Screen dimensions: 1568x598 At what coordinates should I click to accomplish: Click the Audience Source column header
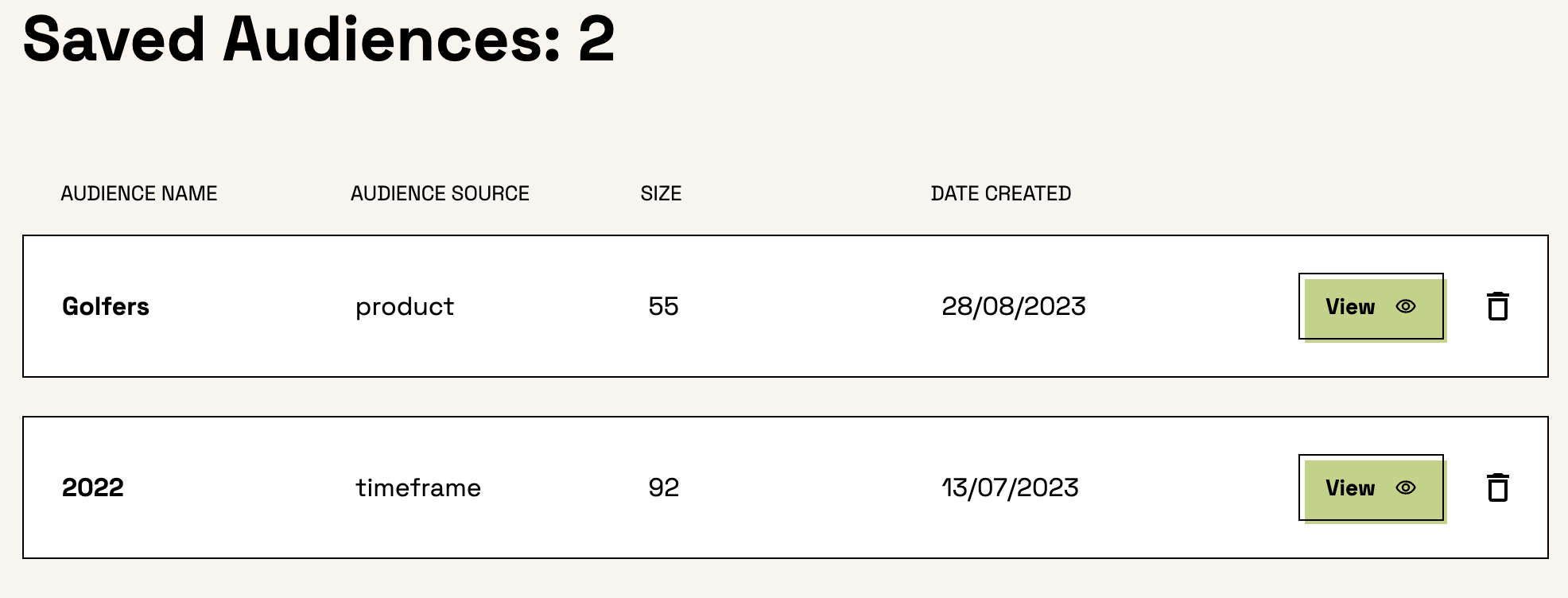pos(440,193)
